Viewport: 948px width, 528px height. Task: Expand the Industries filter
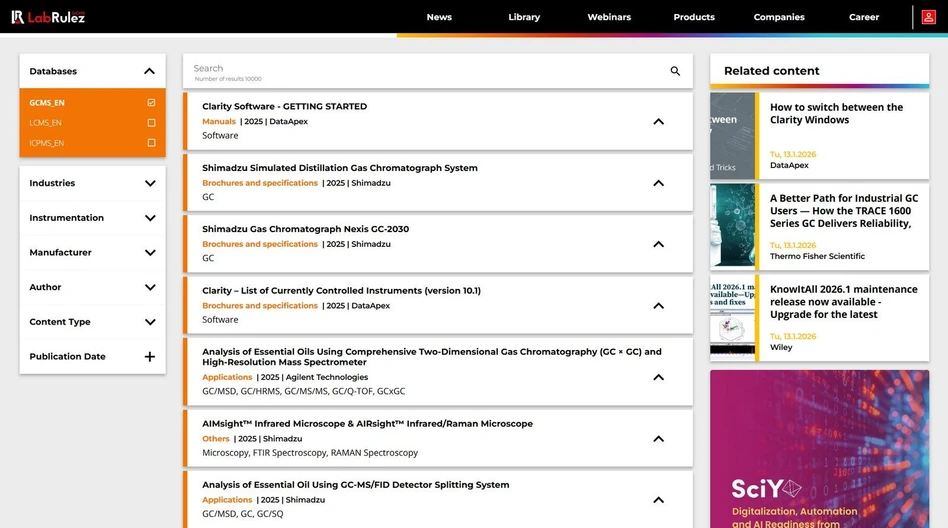point(150,183)
